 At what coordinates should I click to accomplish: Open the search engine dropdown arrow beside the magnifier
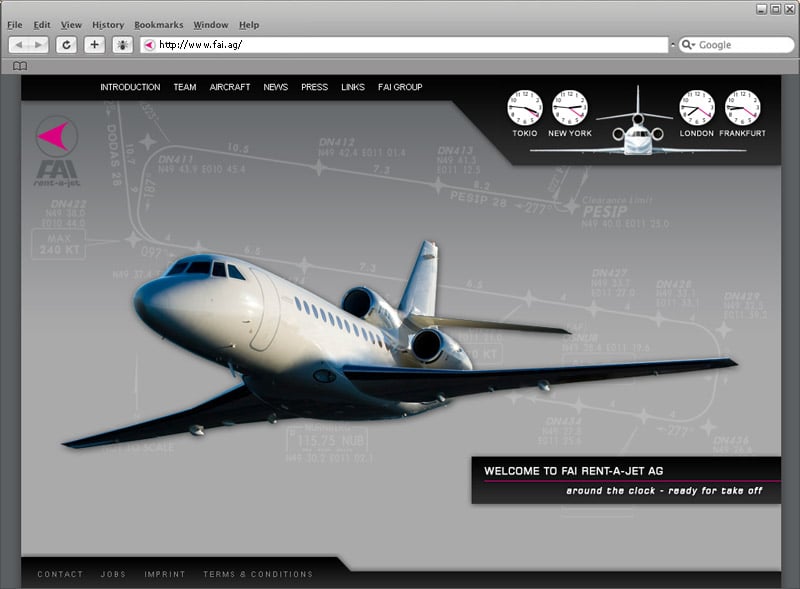[x=693, y=45]
